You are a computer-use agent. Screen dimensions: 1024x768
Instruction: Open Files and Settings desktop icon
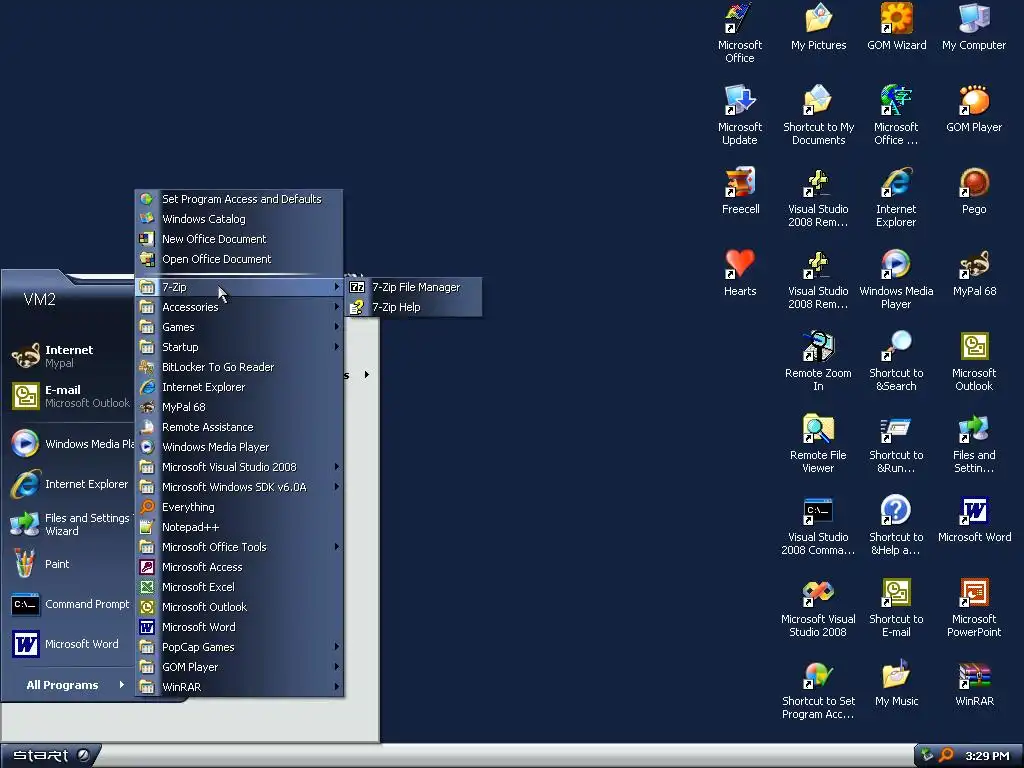point(974,443)
